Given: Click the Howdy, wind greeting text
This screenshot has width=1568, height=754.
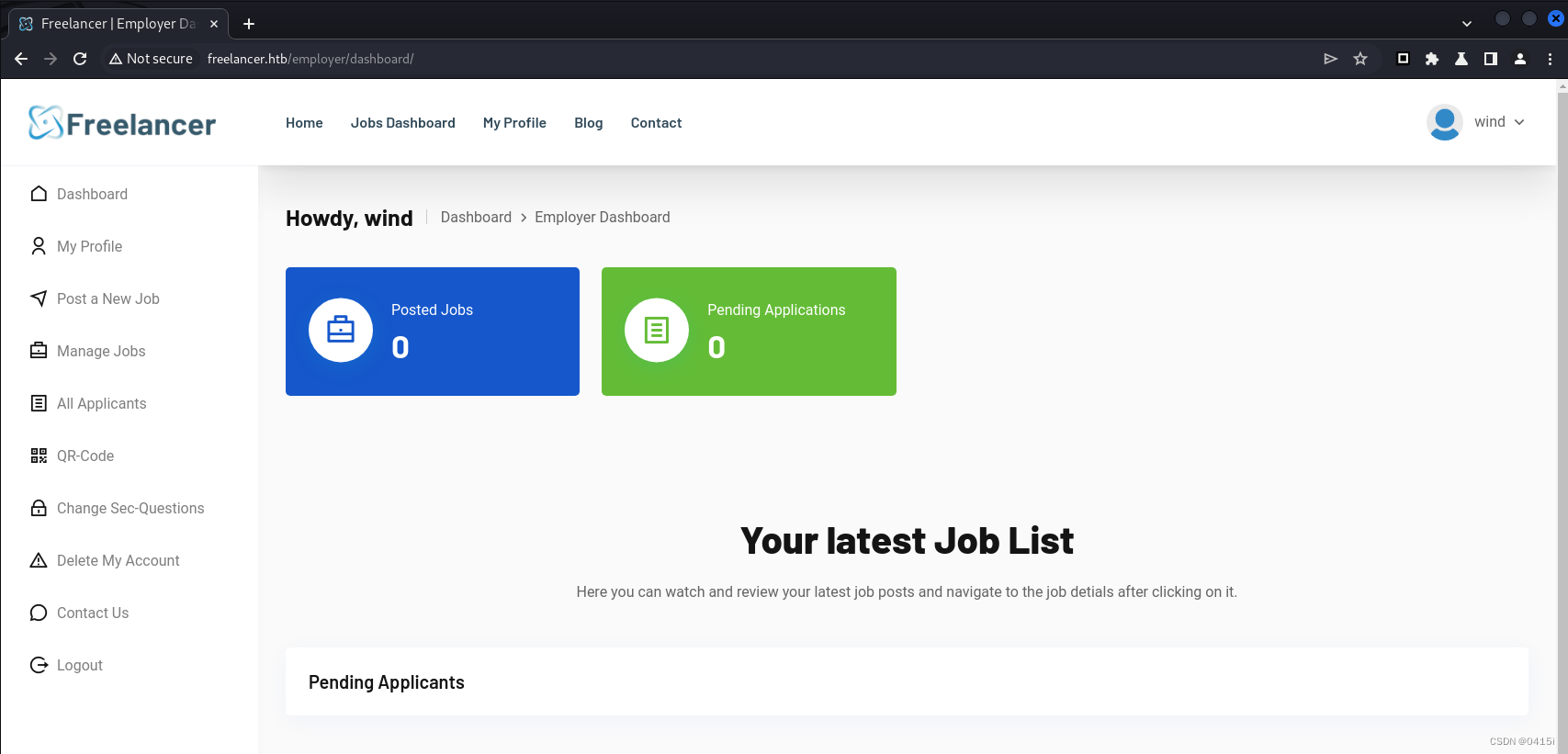Looking at the screenshot, I should [349, 219].
